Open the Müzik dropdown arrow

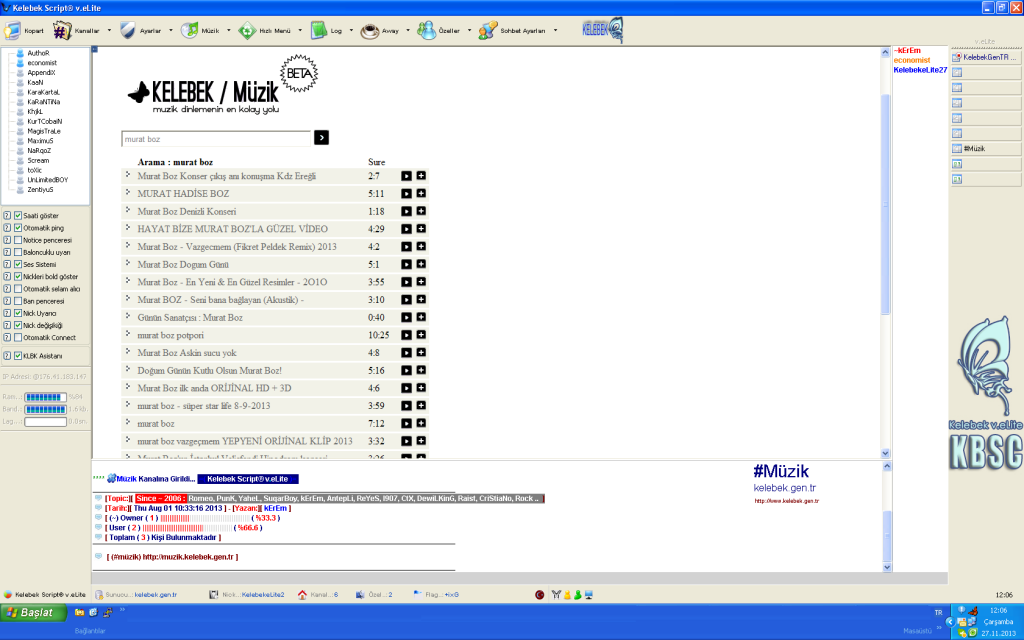(229, 31)
